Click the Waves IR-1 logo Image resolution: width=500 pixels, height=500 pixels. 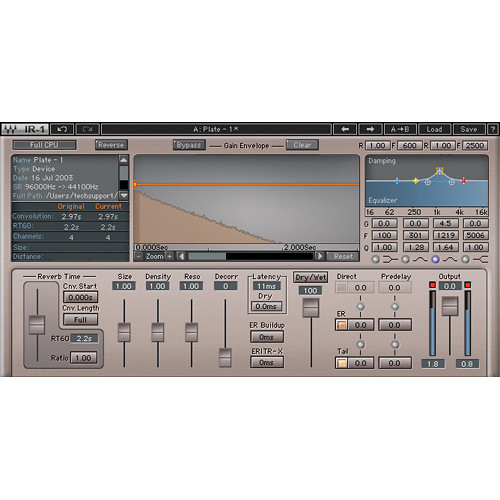pyautogui.click(x=25, y=129)
